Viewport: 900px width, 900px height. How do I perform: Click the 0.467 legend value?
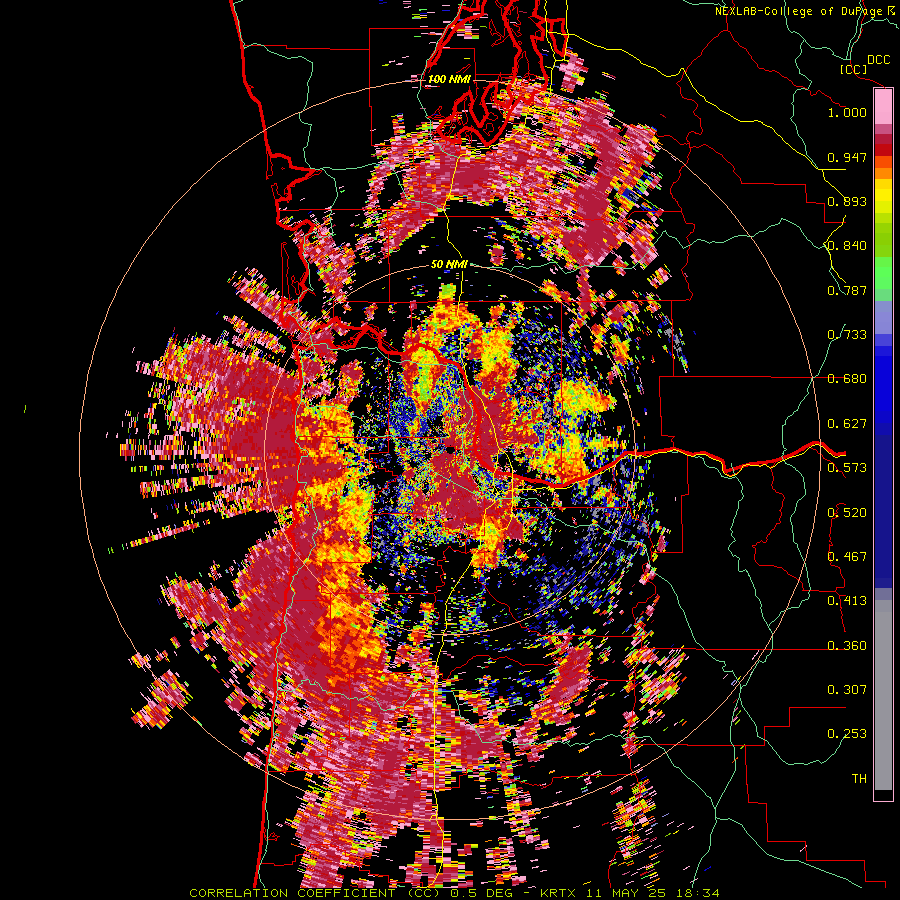(x=847, y=557)
